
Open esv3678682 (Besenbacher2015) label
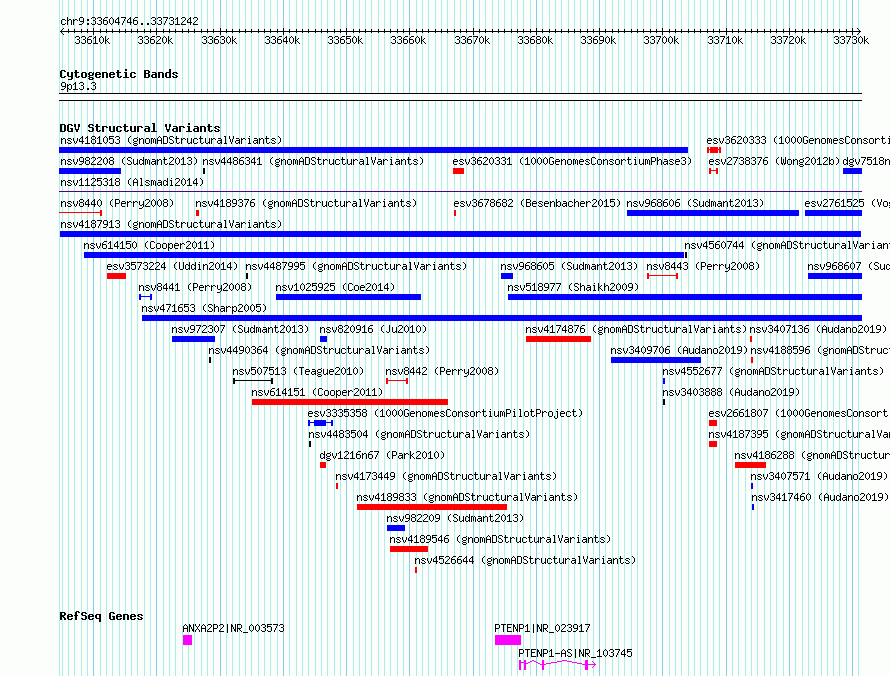[x=537, y=203]
